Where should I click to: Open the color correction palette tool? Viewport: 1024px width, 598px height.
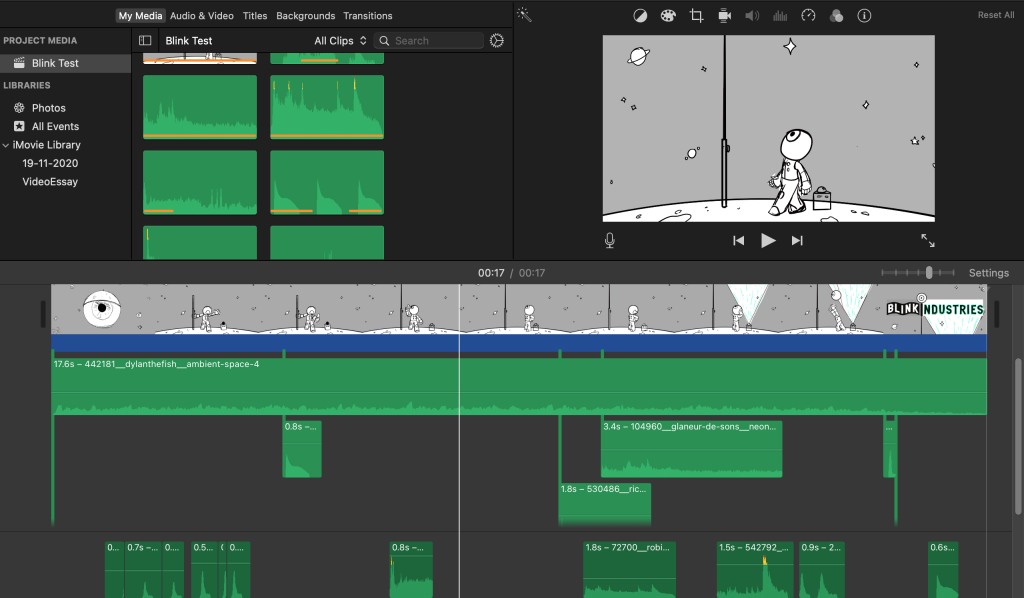click(668, 16)
